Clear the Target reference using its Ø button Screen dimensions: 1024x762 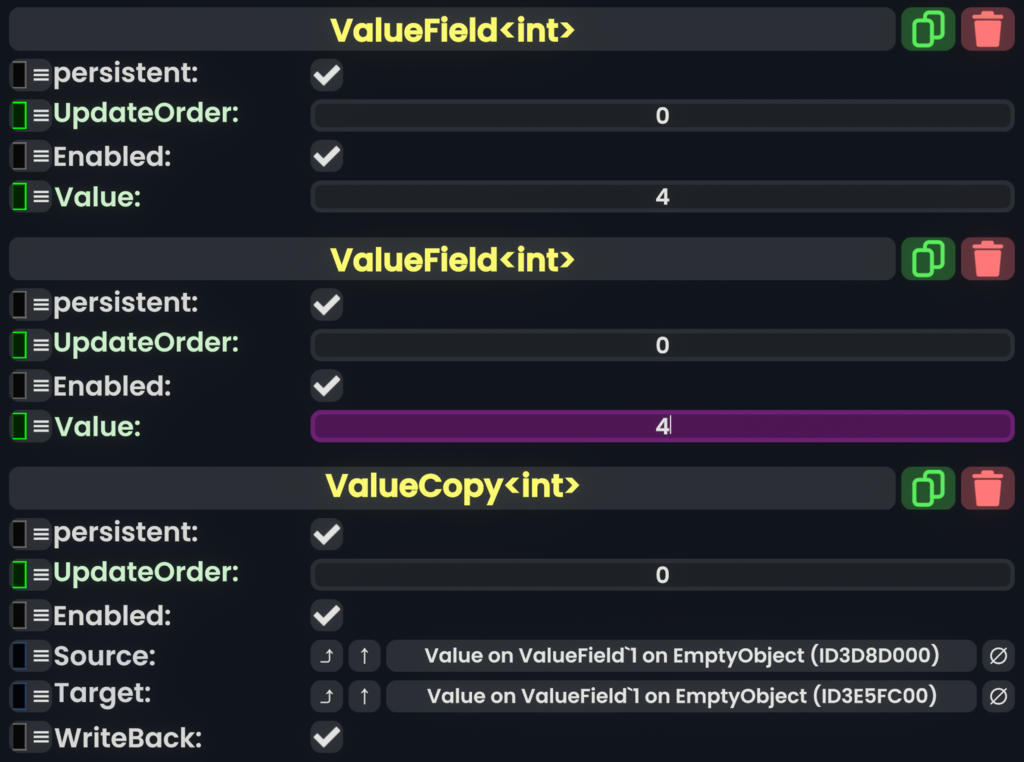[x=997, y=696]
